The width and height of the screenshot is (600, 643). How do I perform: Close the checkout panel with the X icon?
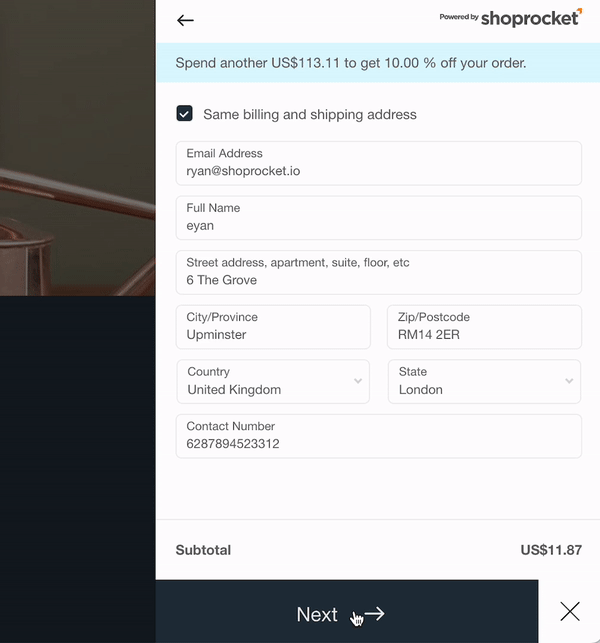tap(570, 611)
